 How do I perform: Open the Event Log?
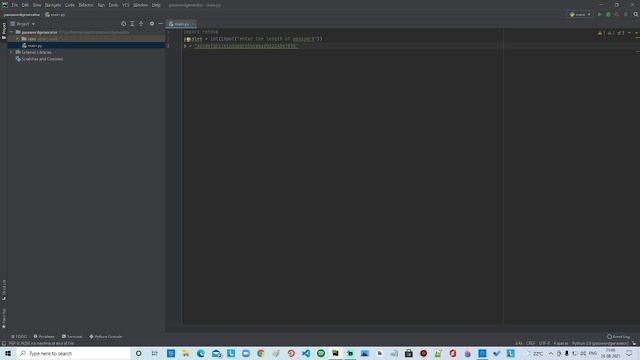click(618, 336)
